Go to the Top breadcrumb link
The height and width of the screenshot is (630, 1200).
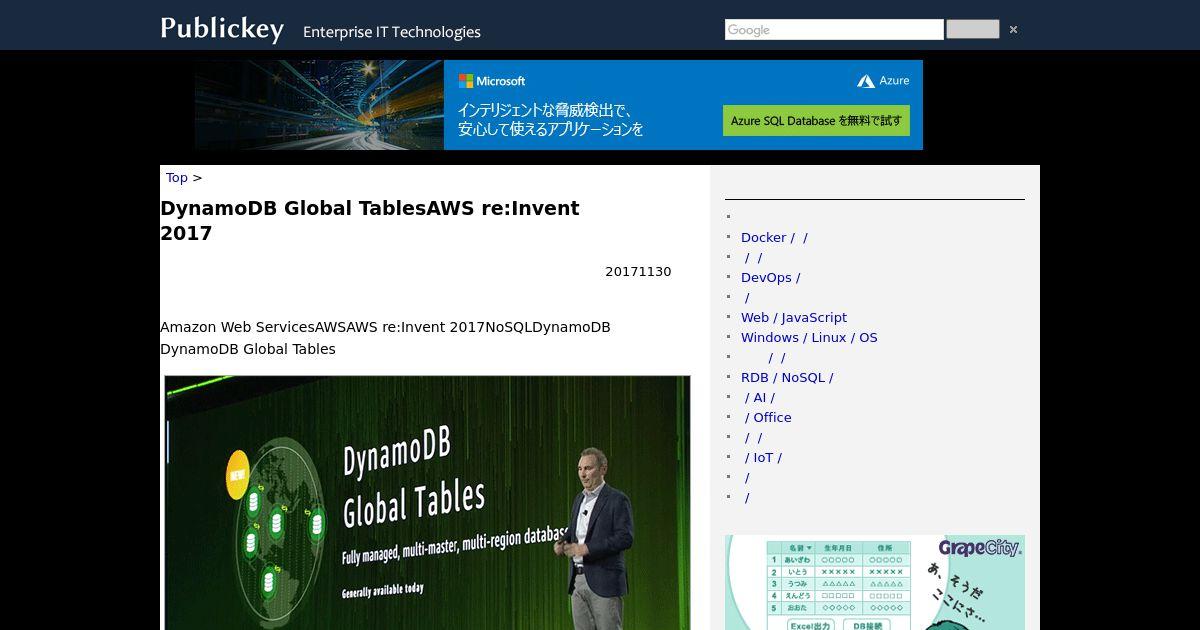point(177,177)
